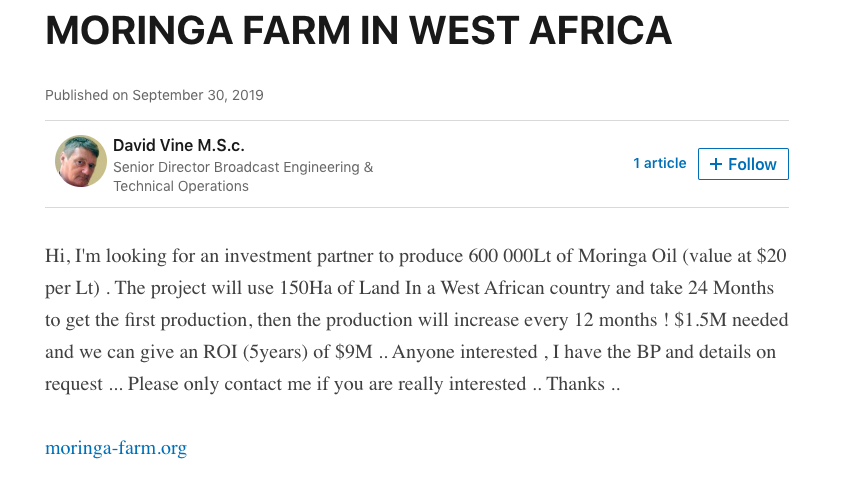
Task: Click the '600 000Lt' quantity text
Action: click(x=510, y=256)
